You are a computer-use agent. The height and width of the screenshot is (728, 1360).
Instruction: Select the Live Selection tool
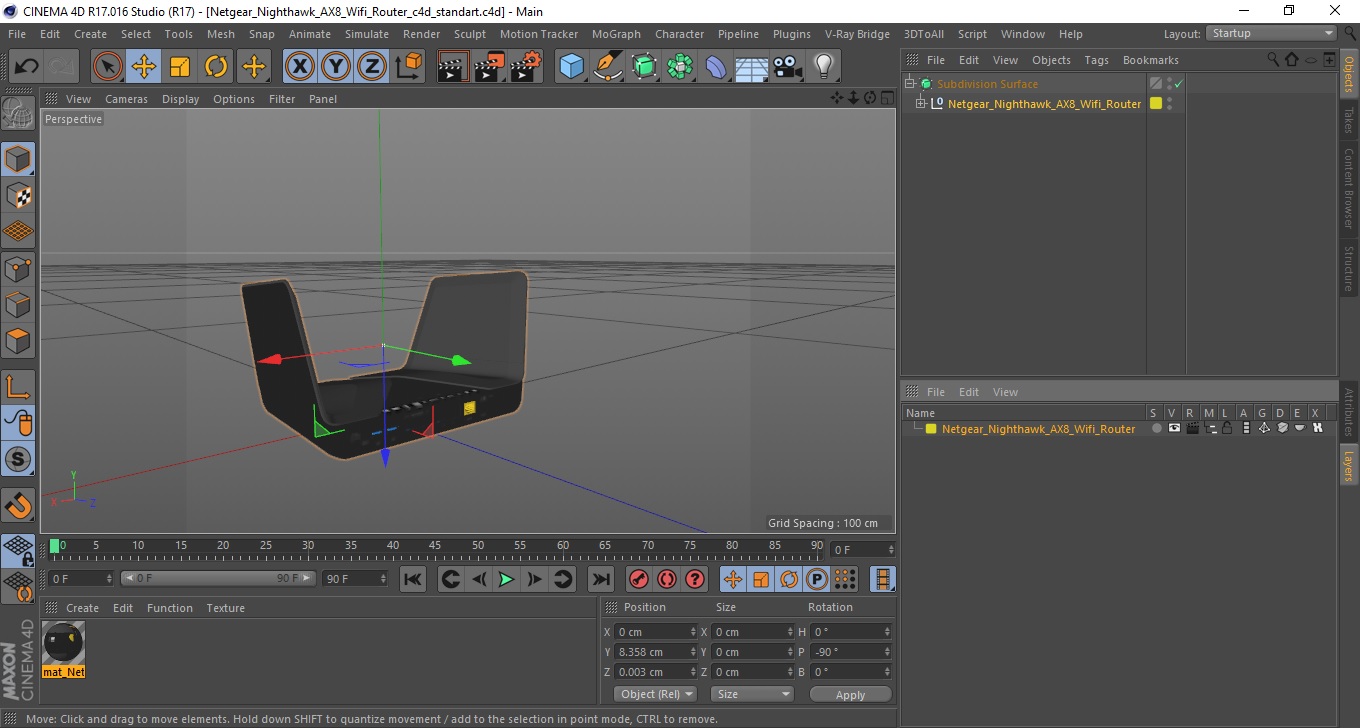[108, 67]
